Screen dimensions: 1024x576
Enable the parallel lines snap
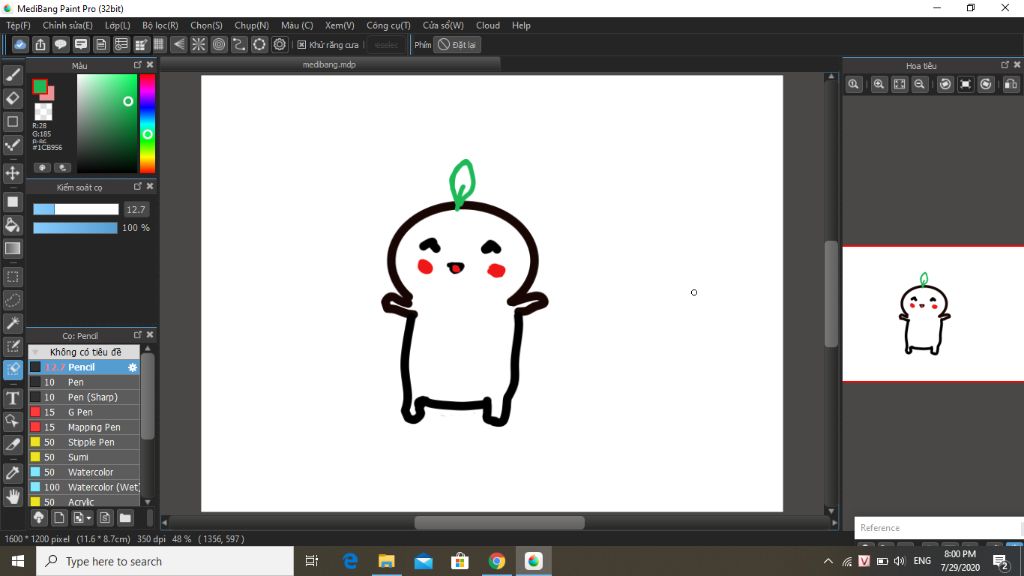click(x=178, y=44)
